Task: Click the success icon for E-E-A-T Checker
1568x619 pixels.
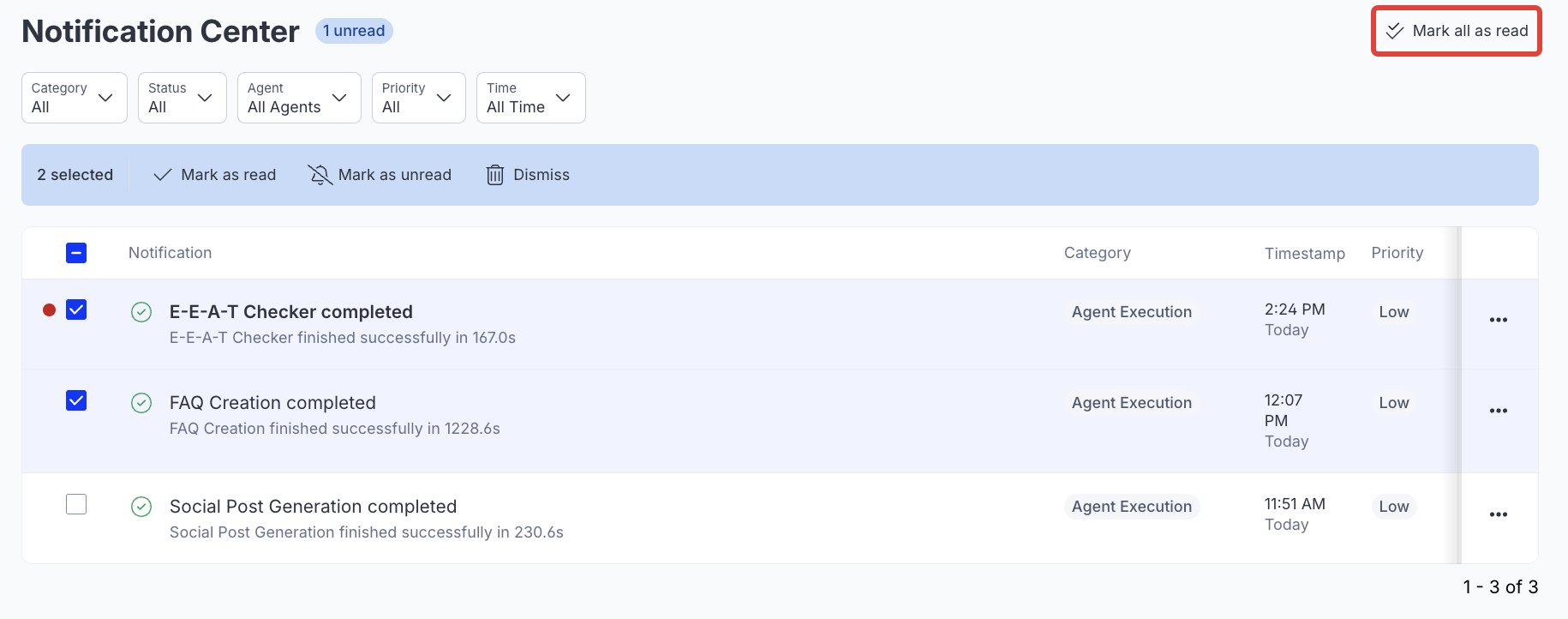Action: (141, 312)
